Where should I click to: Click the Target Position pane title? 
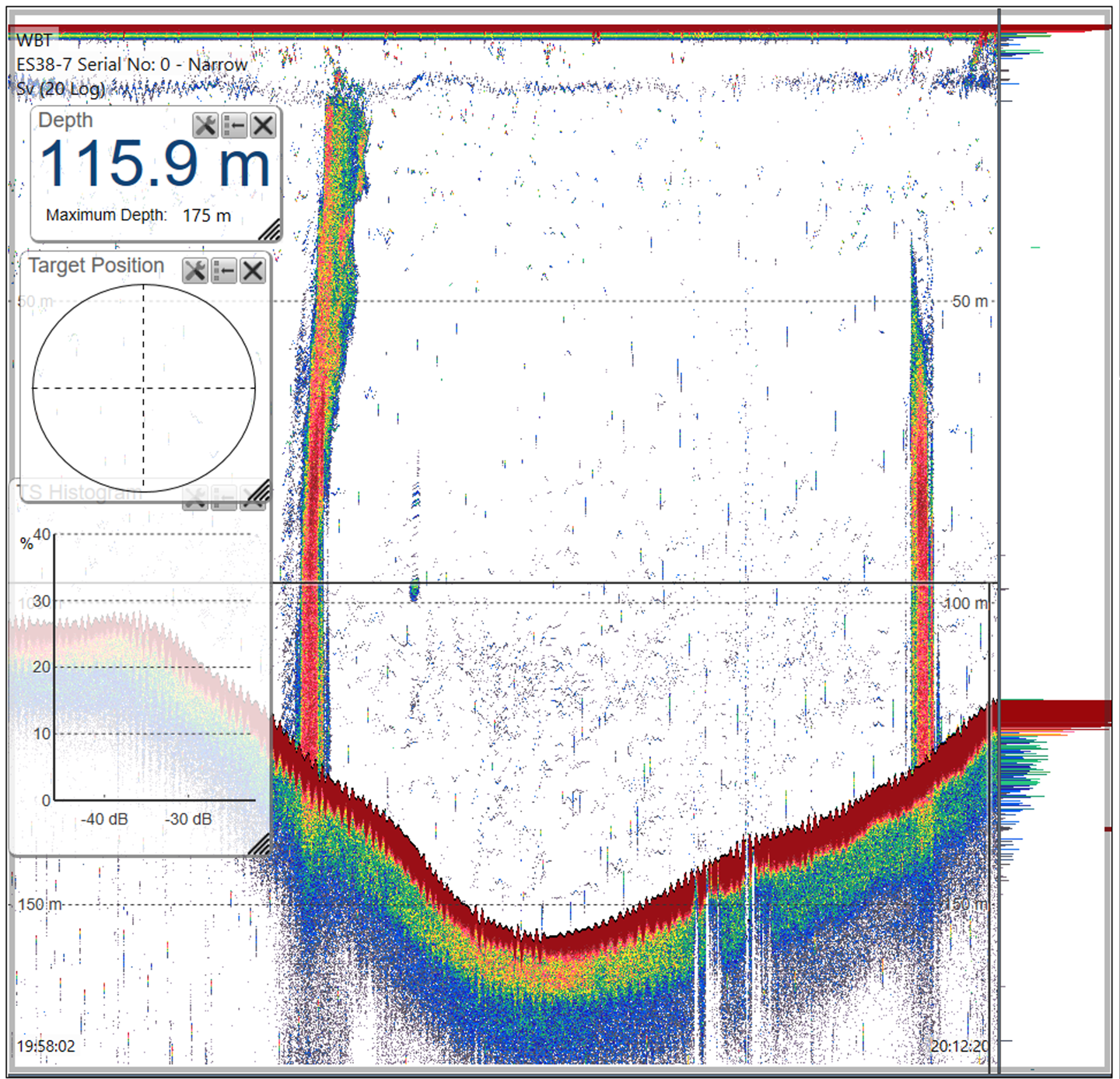click(96, 266)
